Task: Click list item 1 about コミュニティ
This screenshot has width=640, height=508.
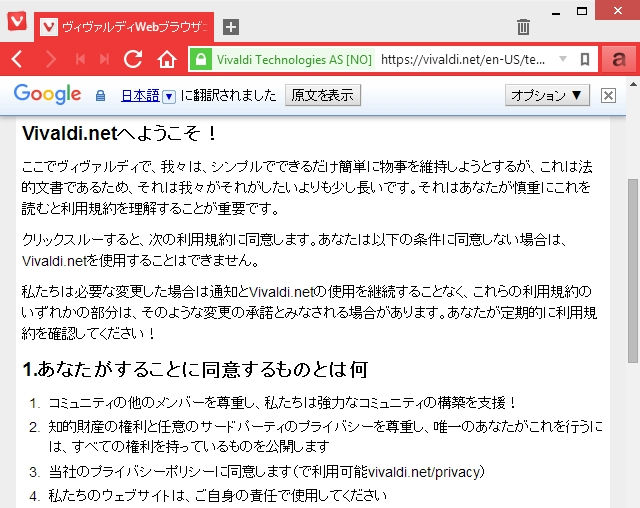Action: click(x=282, y=403)
